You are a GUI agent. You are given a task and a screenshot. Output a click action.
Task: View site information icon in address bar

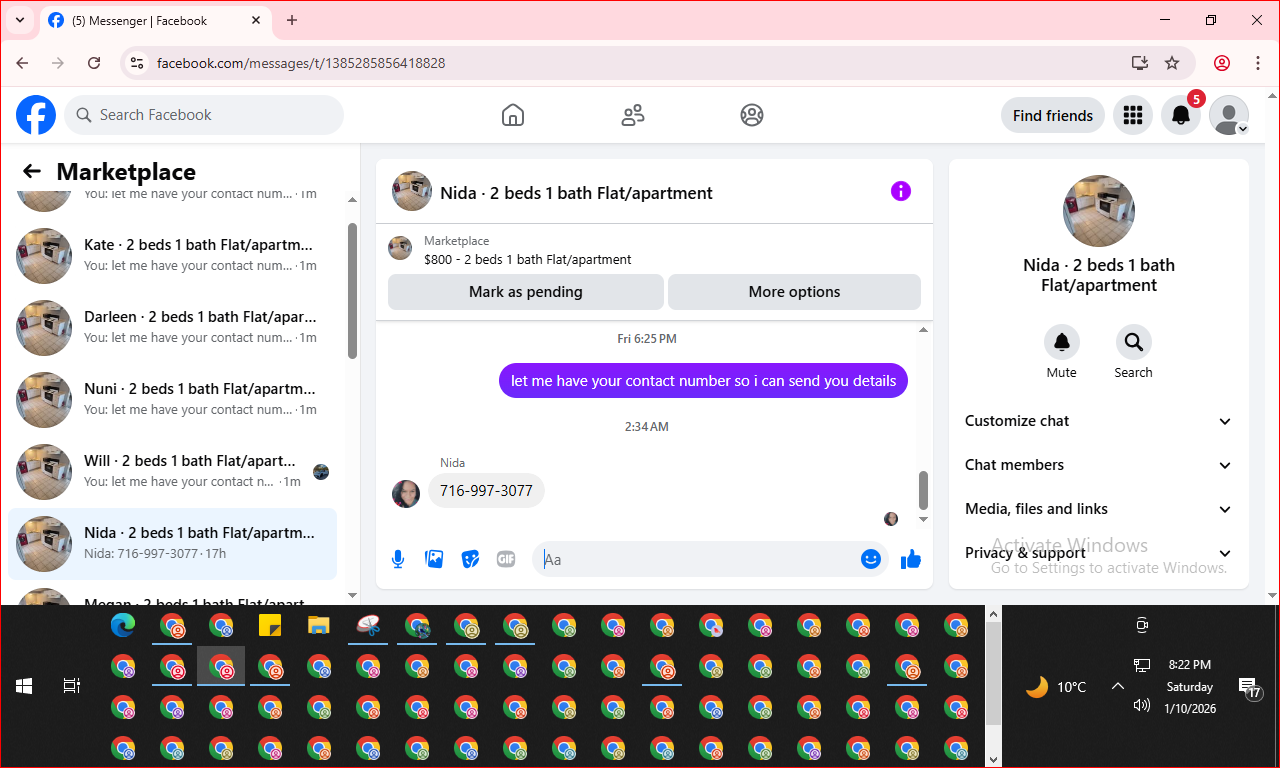pyautogui.click(x=138, y=63)
